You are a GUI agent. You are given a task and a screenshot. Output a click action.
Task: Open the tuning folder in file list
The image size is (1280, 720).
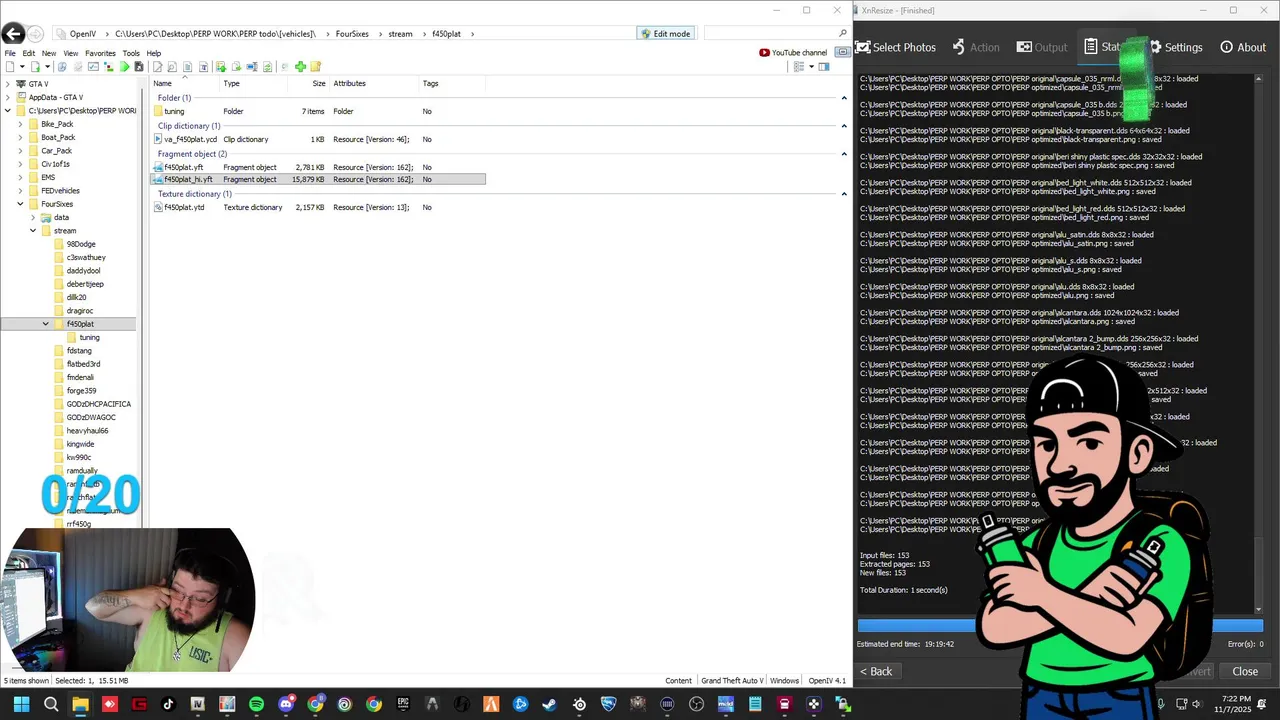(x=318, y=111)
